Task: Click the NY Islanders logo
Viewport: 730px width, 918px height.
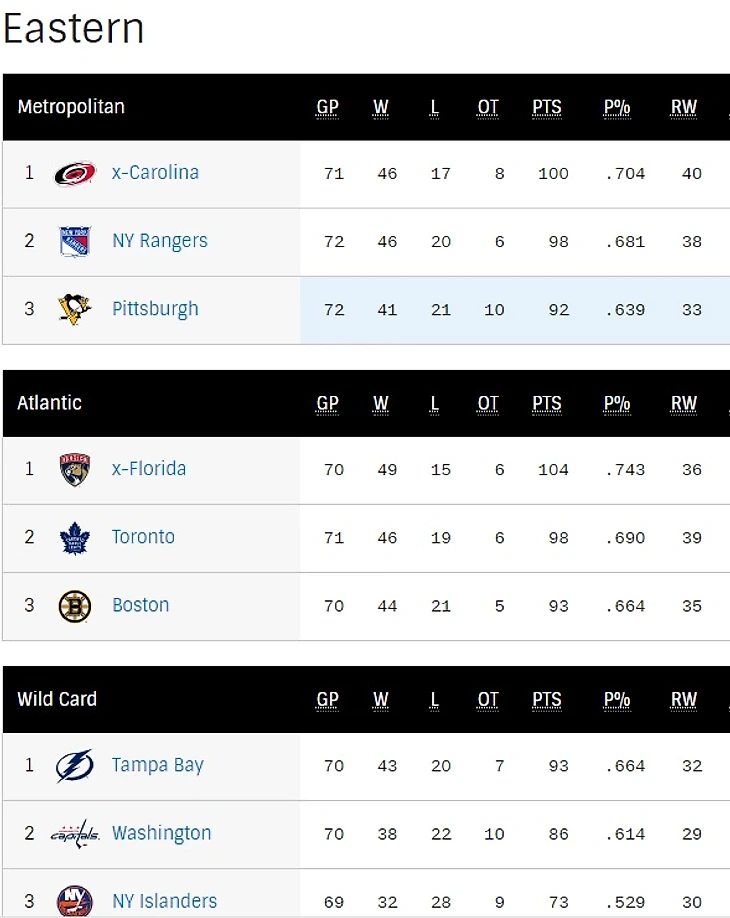Action: click(74, 900)
